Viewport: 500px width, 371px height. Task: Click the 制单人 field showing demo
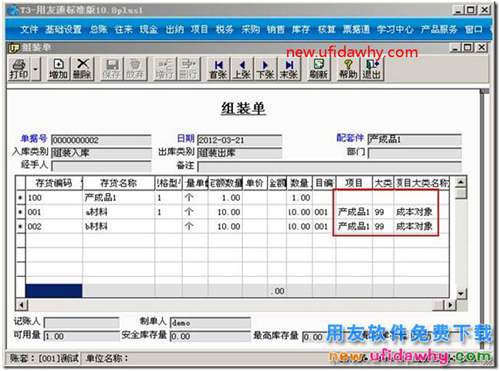tap(210, 323)
